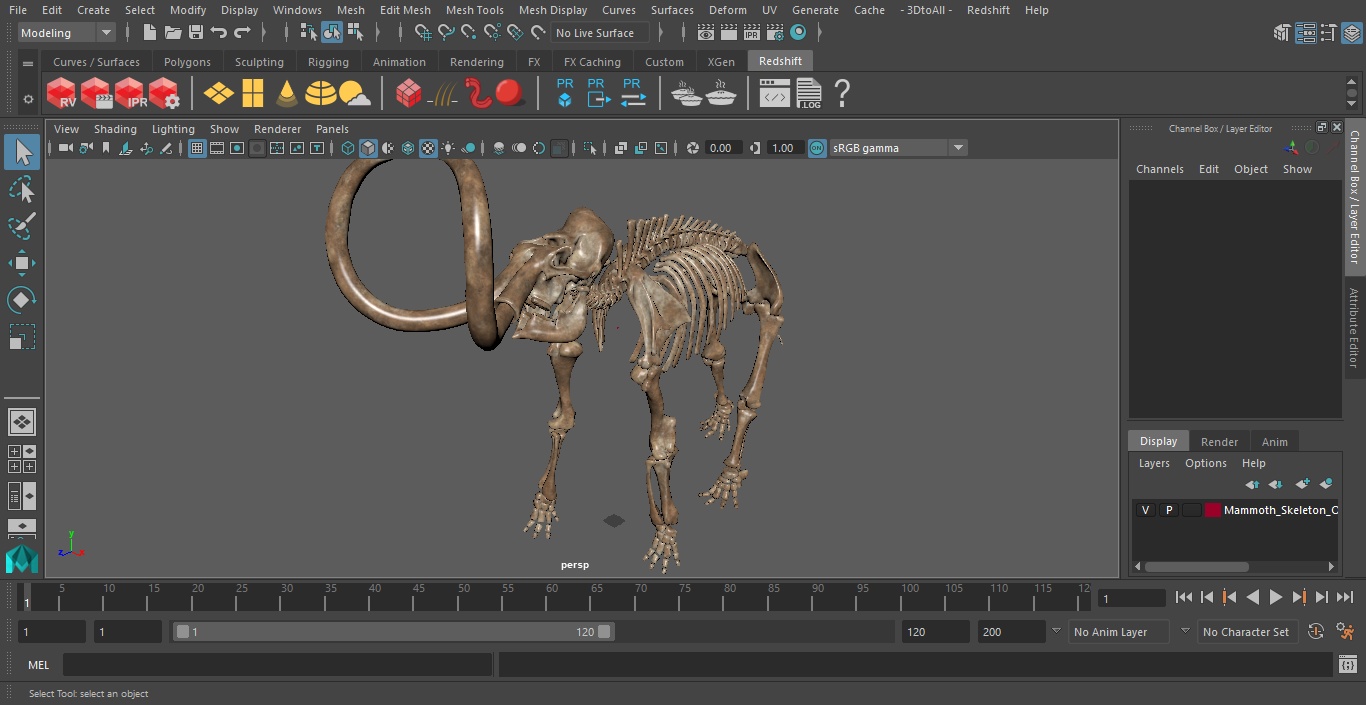Open the script editor icon
This screenshot has height=705, width=1366.
pos(1347,665)
